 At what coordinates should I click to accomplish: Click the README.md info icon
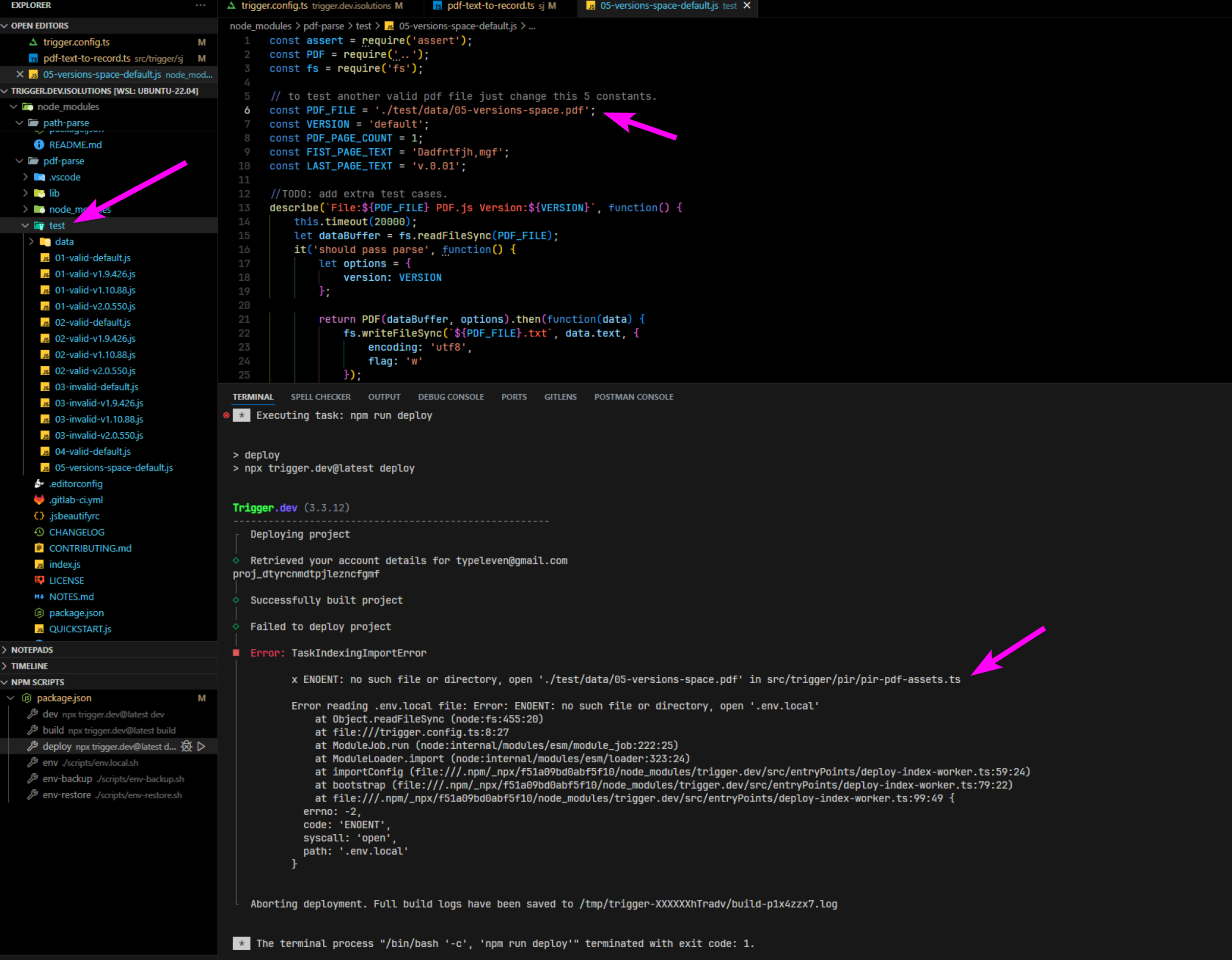coord(39,145)
